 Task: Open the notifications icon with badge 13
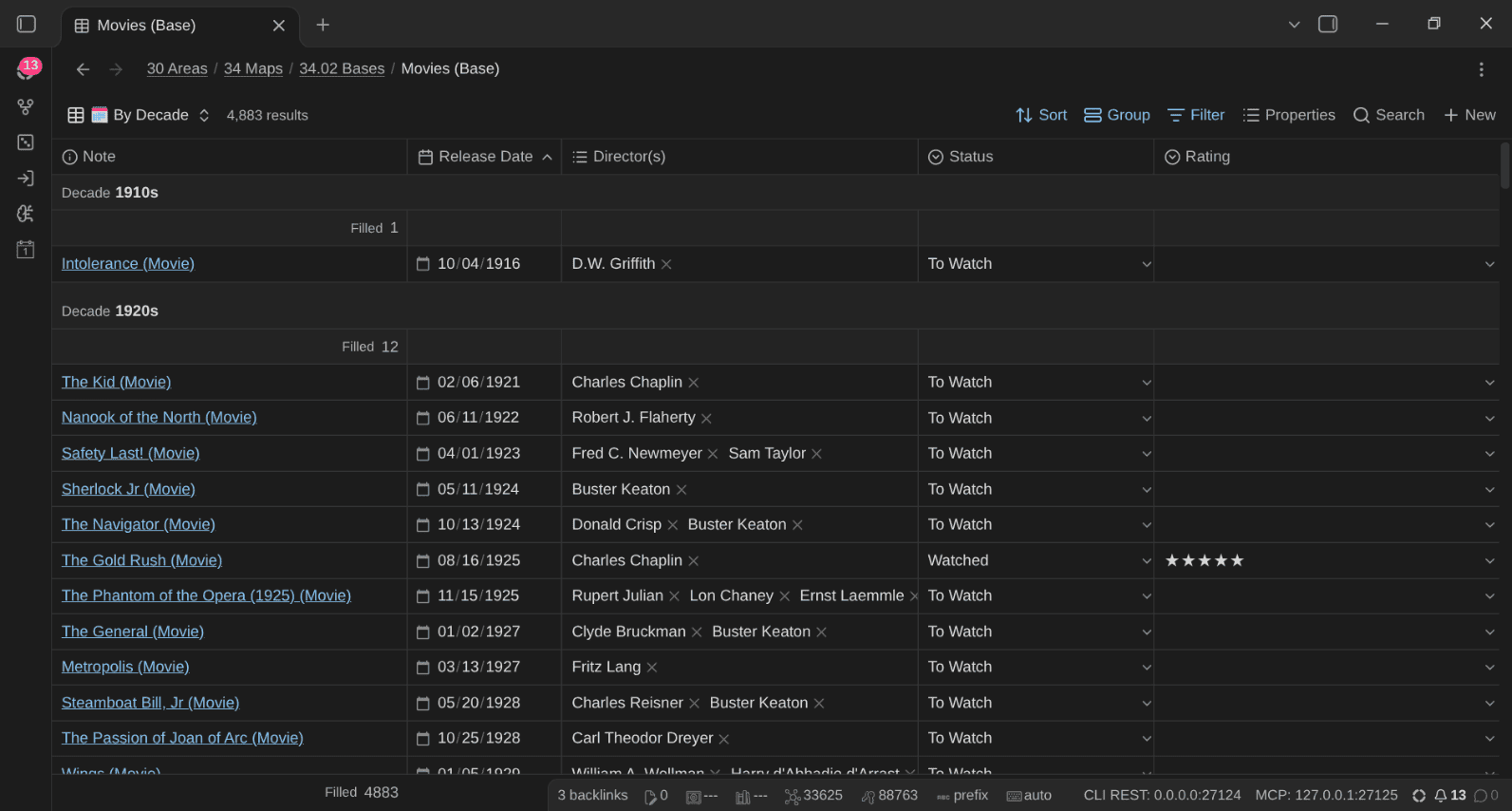[x=27, y=69]
